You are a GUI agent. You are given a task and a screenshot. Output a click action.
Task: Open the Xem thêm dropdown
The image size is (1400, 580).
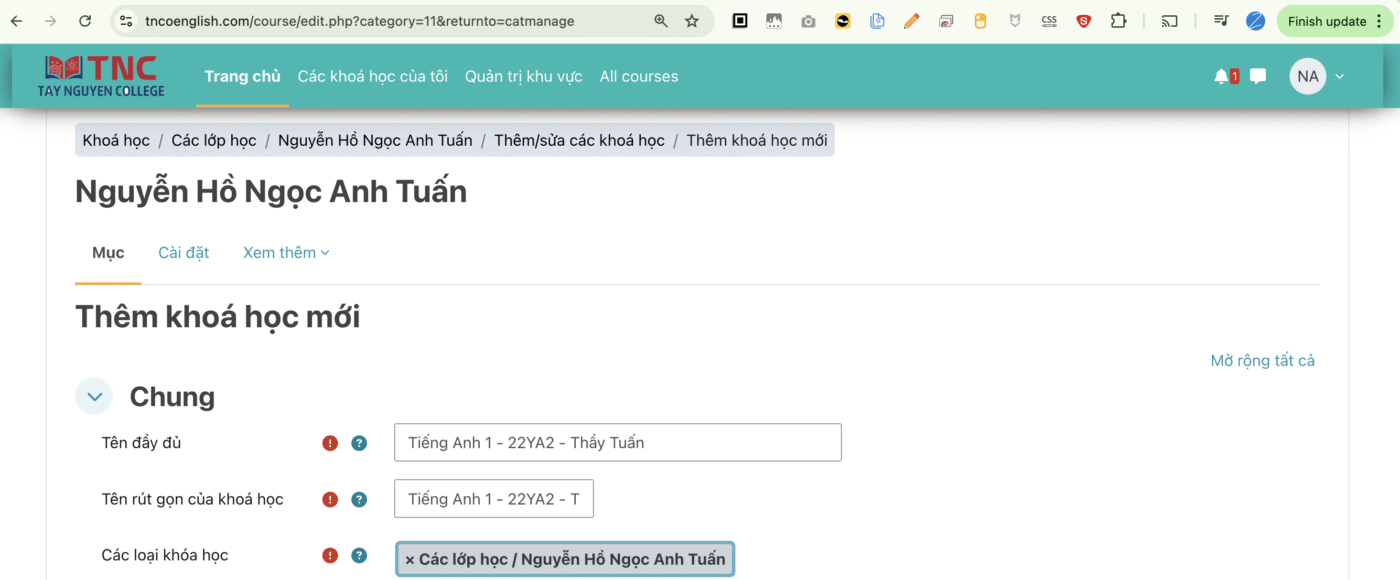click(x=286, y=253)
